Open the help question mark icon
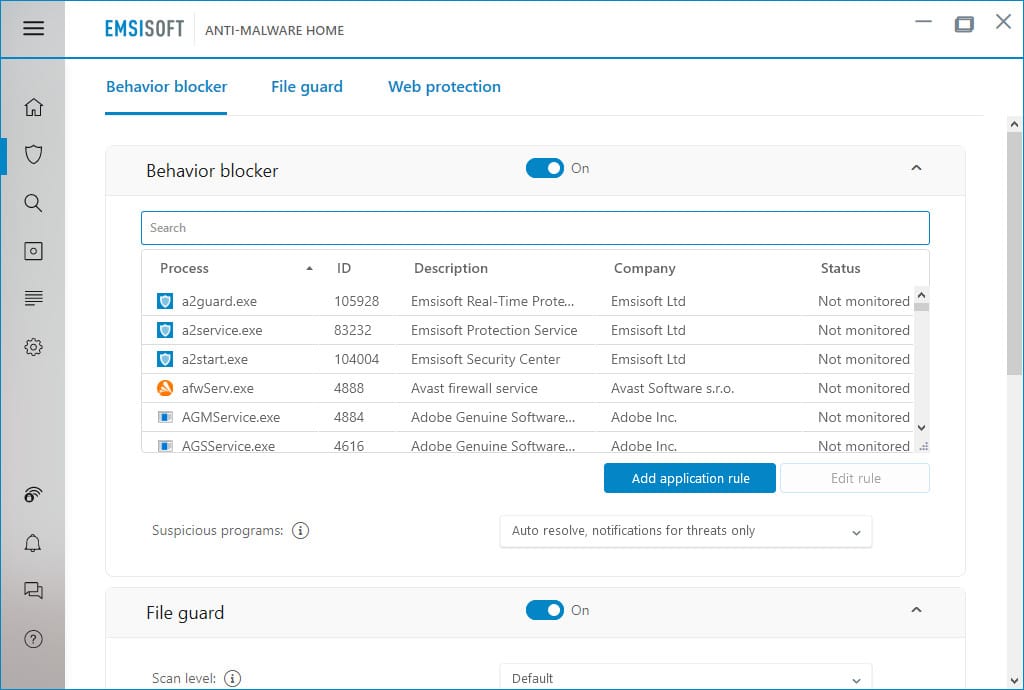Viewport: 1024px width, 690px height. 33,639
